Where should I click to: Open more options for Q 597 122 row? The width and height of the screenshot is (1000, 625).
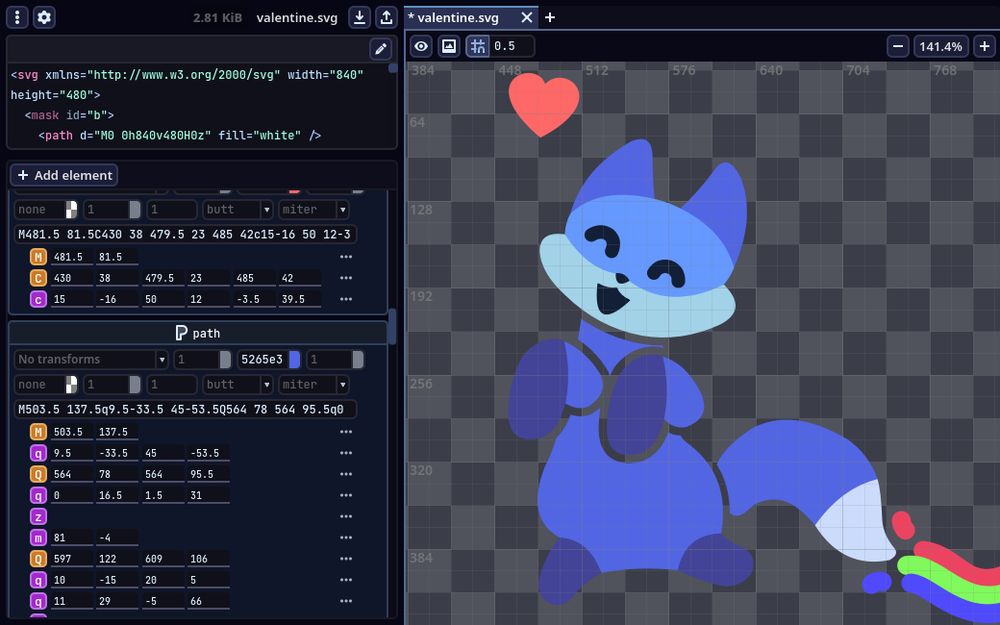click(346, 558)
